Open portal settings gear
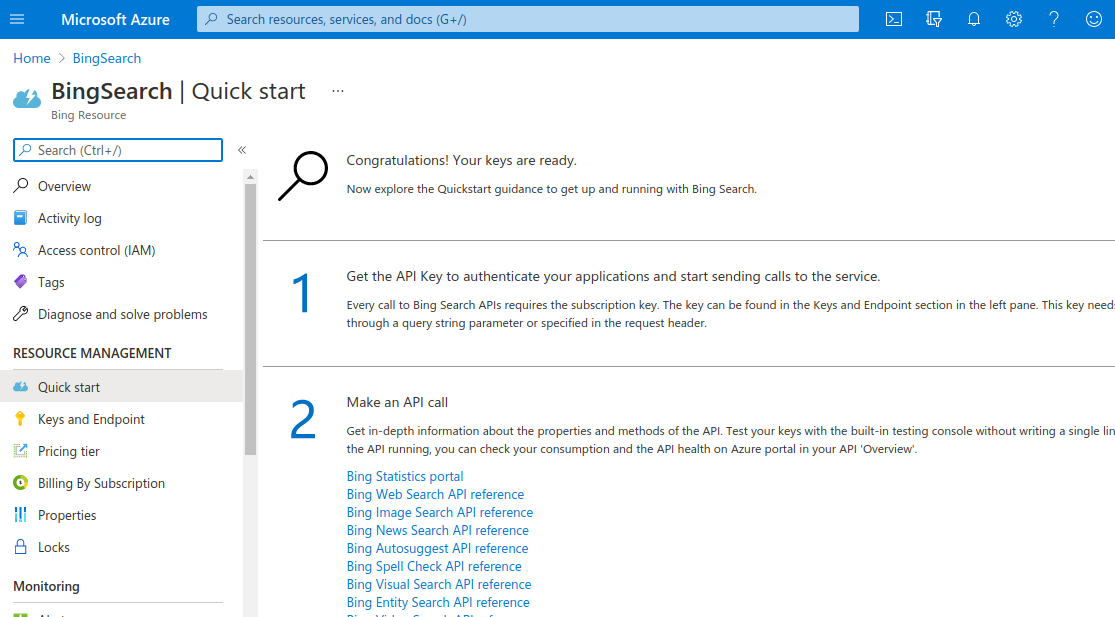 point(1013,19)
